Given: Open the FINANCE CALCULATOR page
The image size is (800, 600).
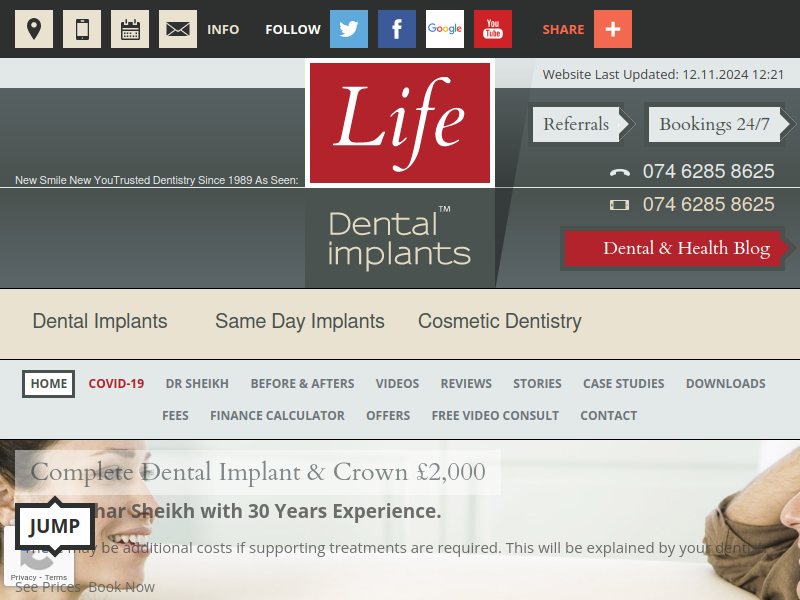Looking at the screenshot, I should [x=278, y=416].
